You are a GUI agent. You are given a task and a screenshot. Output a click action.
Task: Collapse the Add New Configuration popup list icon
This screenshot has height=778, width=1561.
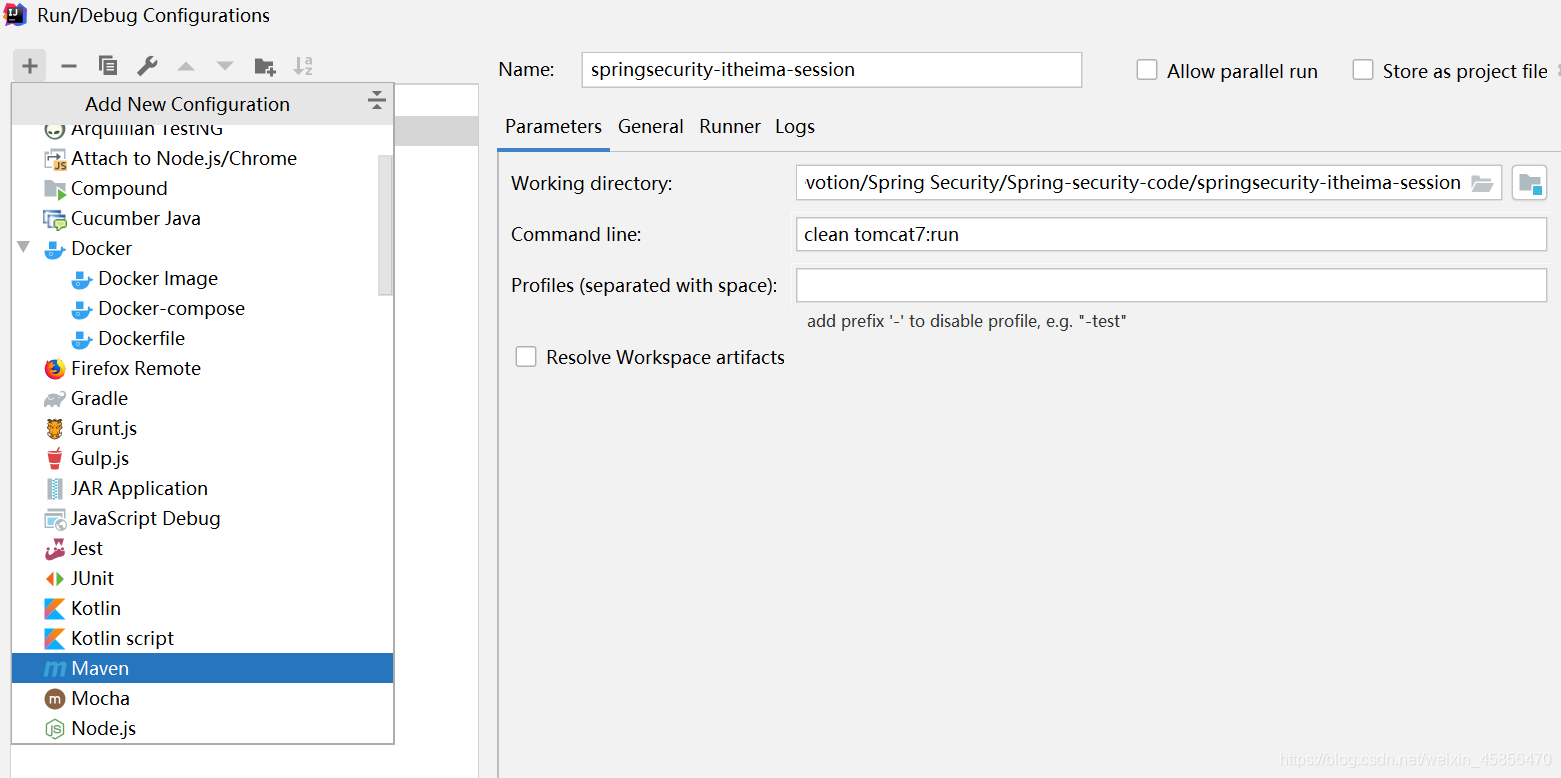tap(376, 100)
